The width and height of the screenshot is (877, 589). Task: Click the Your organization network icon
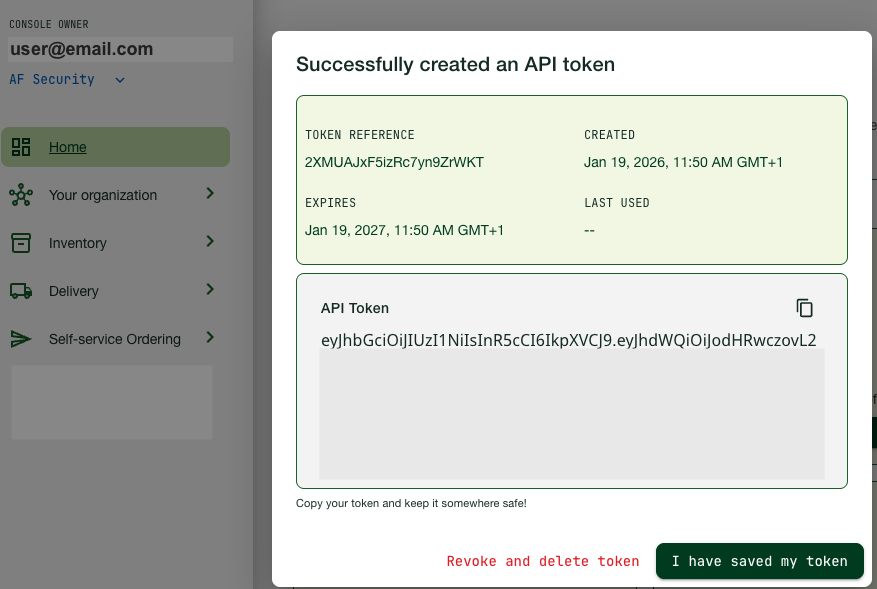pos(21,195)
